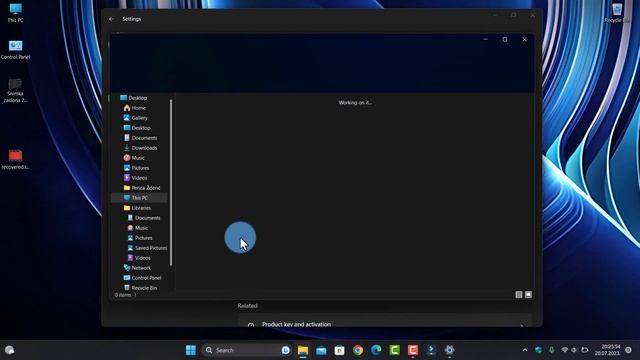
Task: Open Saved Pictures under Libraries
Action: [147, 248]
